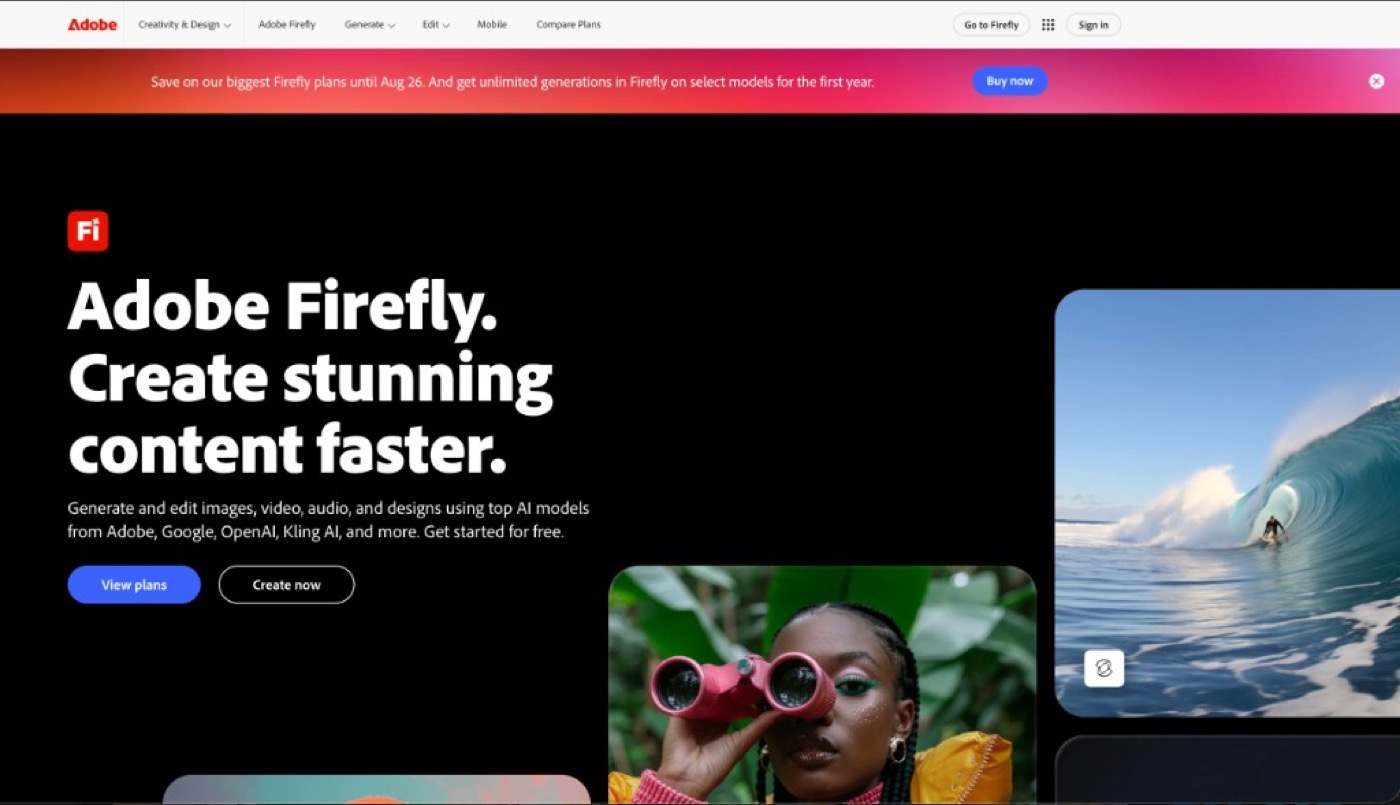Click the Adobe logo in the header
This screenshot has width=1400, height=805.
[x=92, y=24]
